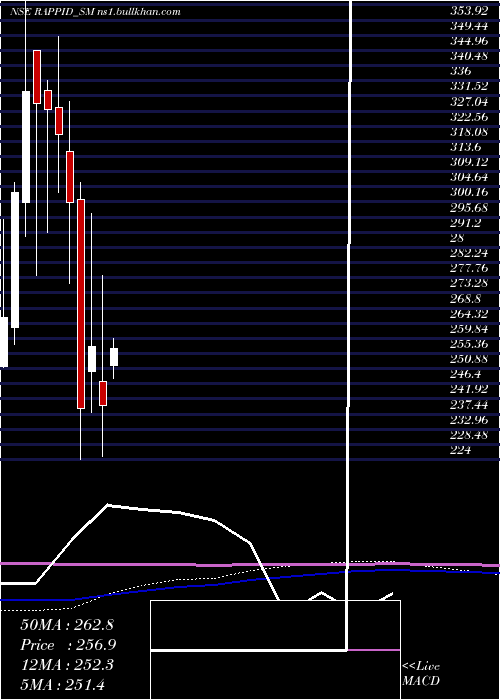Click the 255.36 price axis label
Screen dimensions: 500x700
tap(469, 345)
